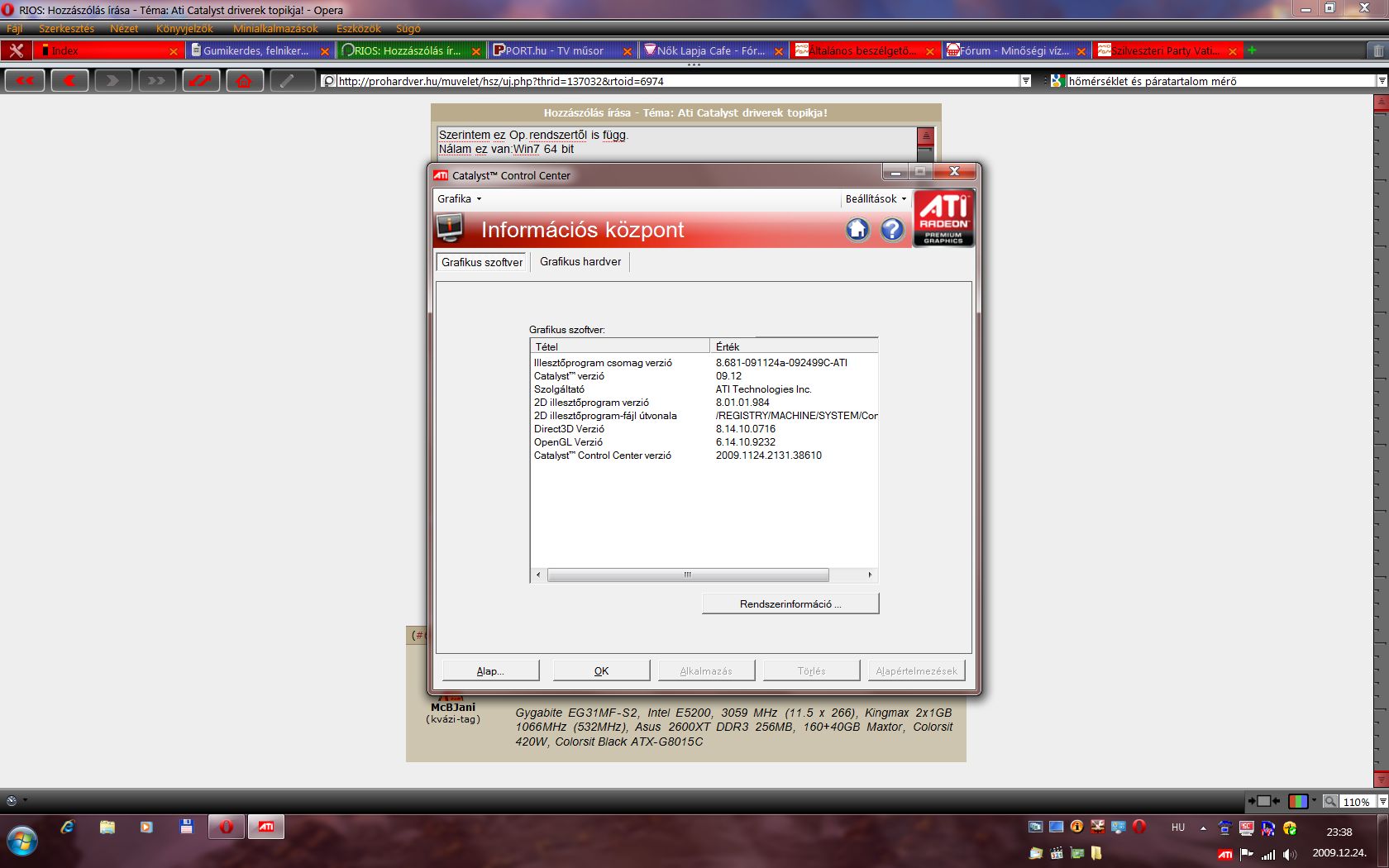Switch to the ATI Catalyst taskbar button
Screen dimensions: 1389x868
(x=266, y=826)
